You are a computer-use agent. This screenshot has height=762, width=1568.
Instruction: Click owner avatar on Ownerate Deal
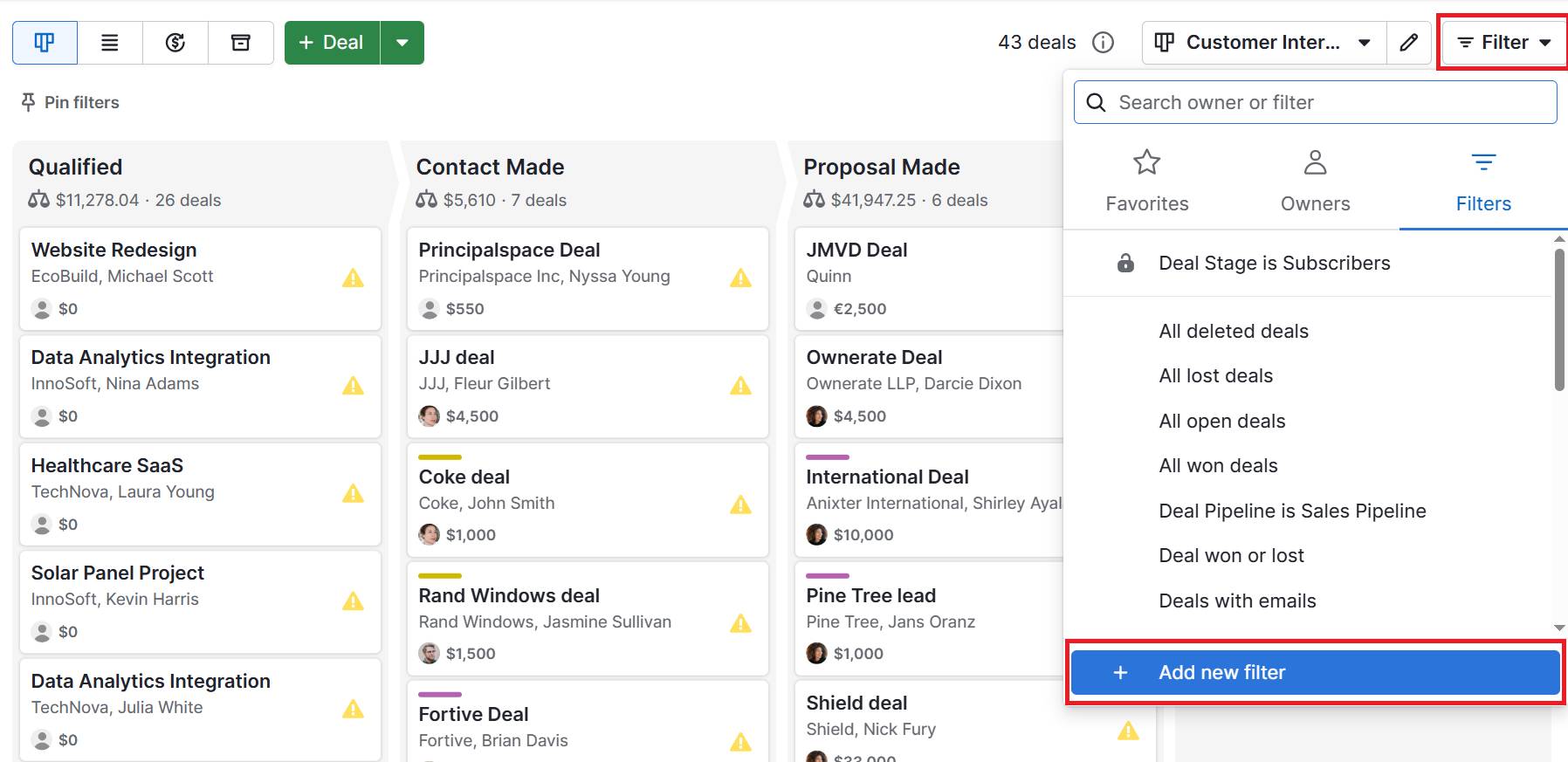click(x=816, y=416)
